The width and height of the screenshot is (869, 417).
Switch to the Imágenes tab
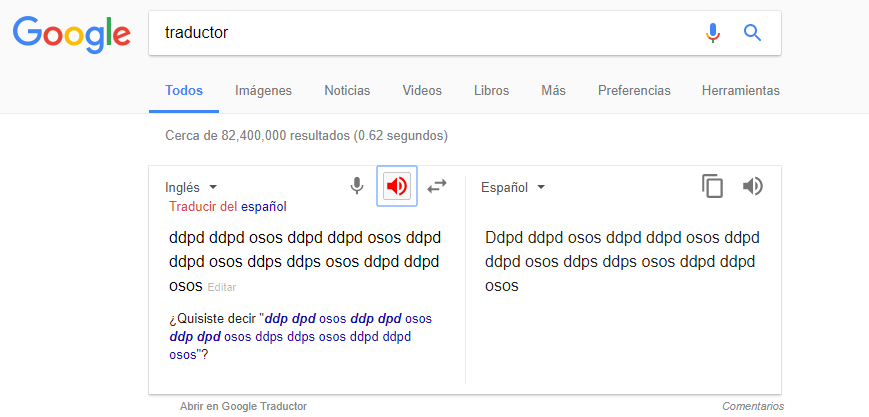point(263,90)
